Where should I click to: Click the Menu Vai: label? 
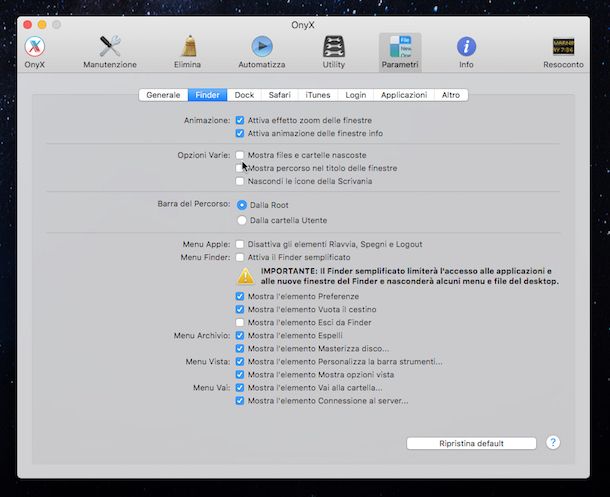pos(212,388)
